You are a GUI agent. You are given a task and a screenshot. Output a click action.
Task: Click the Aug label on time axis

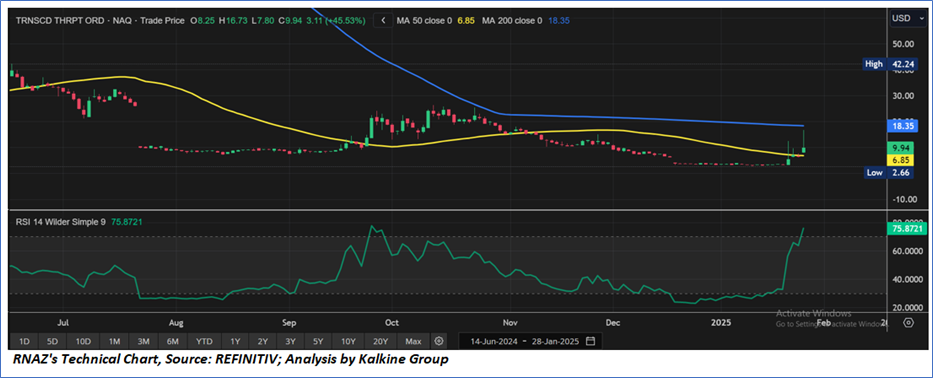coord(176,323)
